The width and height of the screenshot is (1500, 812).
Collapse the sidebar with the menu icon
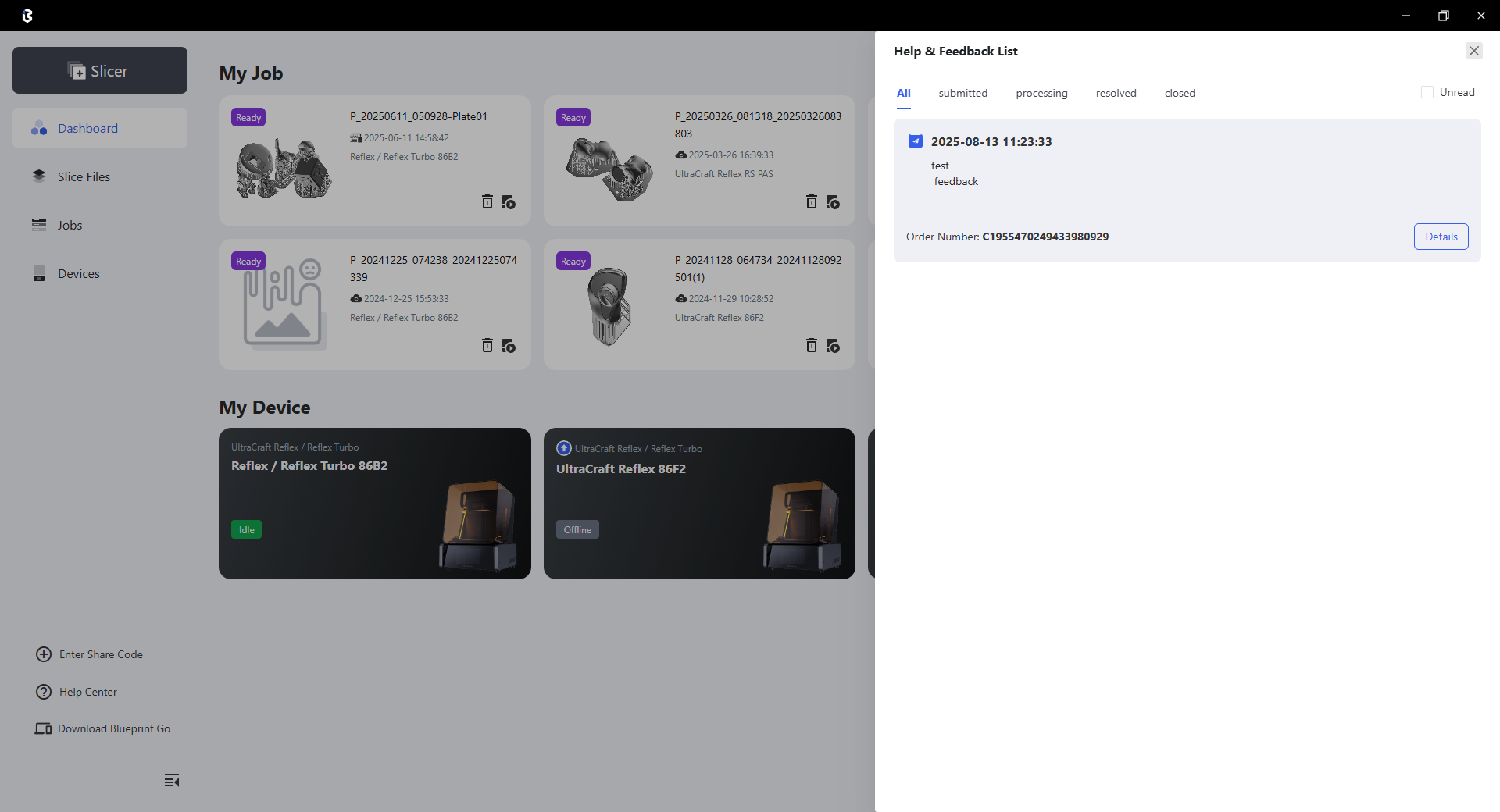(x=172, y=780)
